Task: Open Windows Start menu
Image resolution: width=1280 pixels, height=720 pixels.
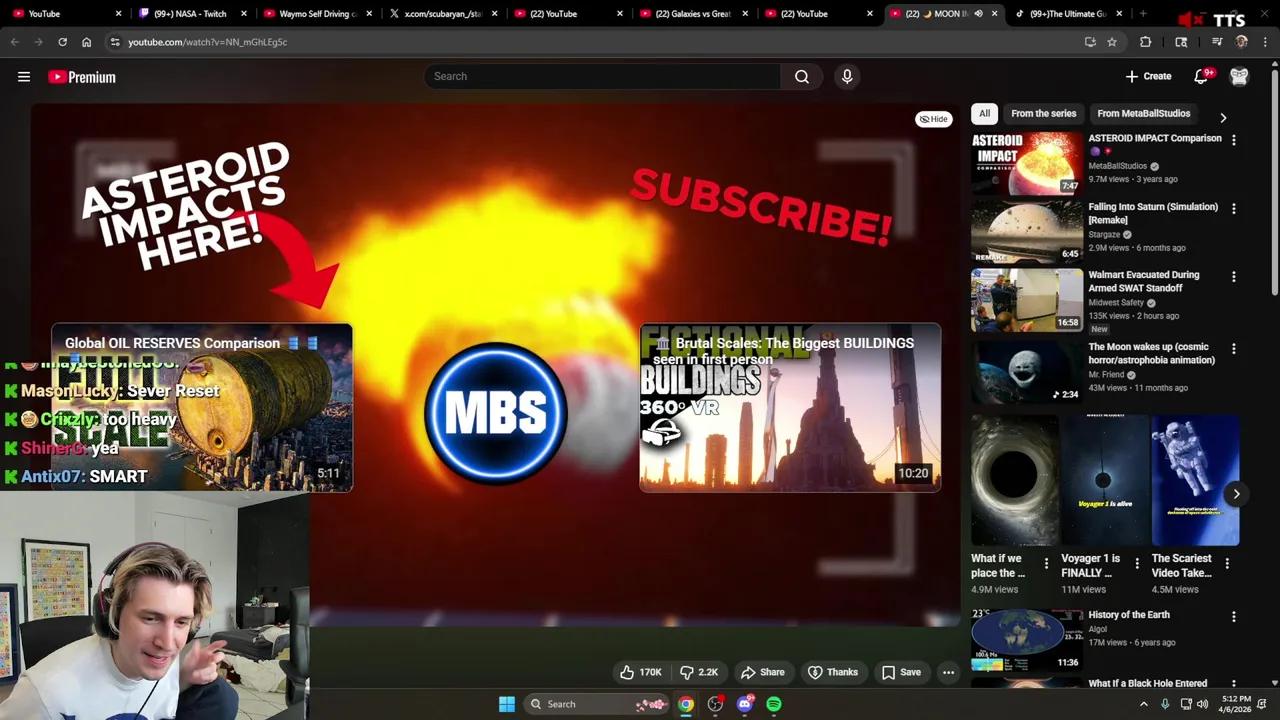Action: coord(507,704)
